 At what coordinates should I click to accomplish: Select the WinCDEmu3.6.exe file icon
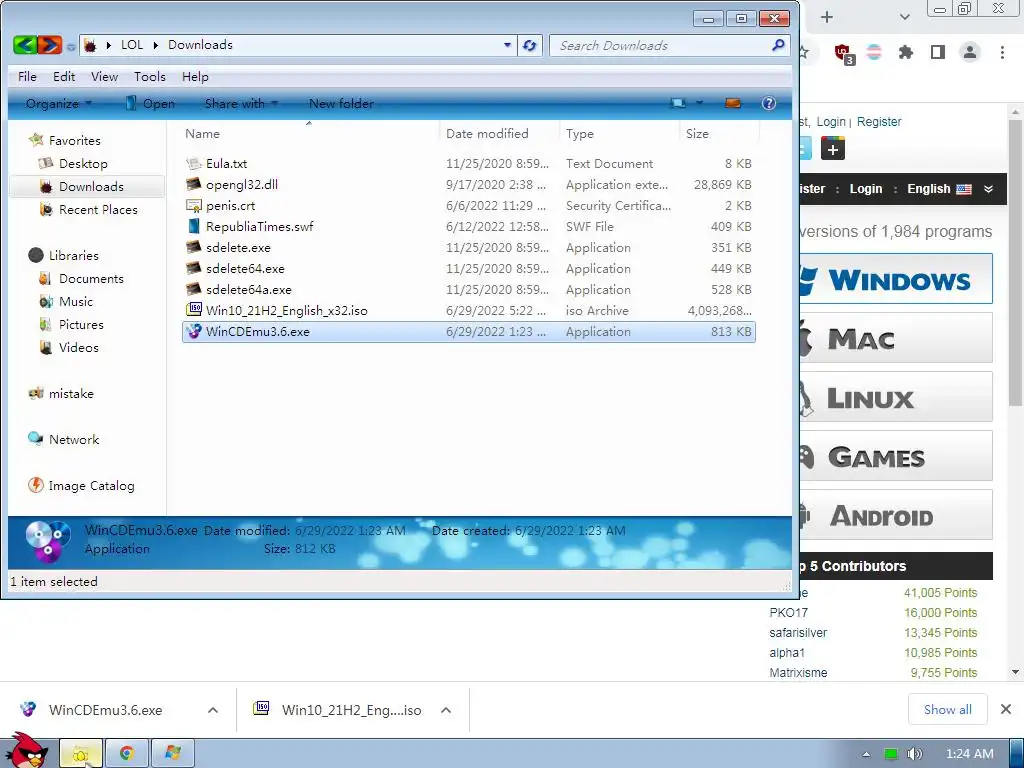[x=193, y=331]
